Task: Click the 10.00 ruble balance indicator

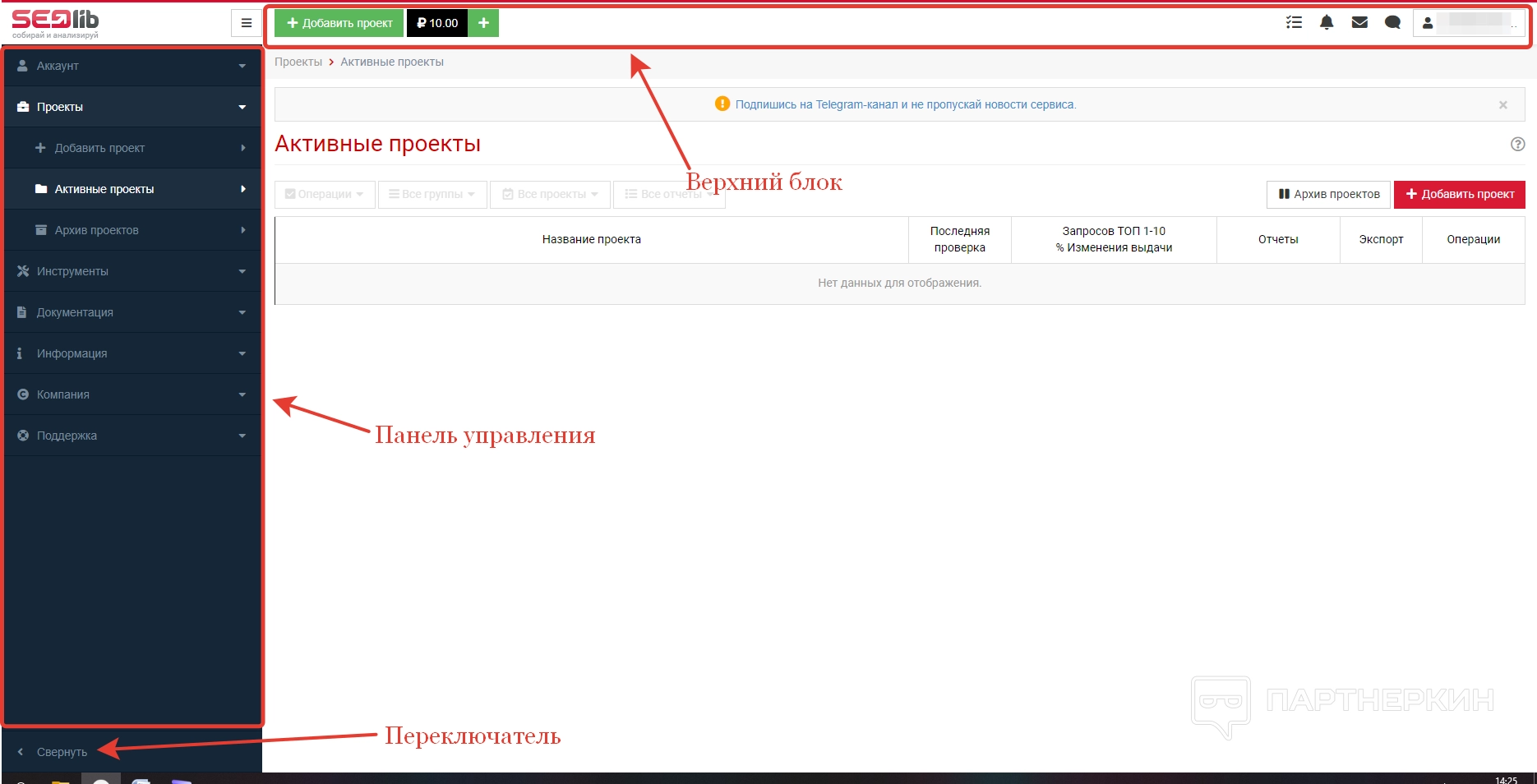Action: coord(437,23)
